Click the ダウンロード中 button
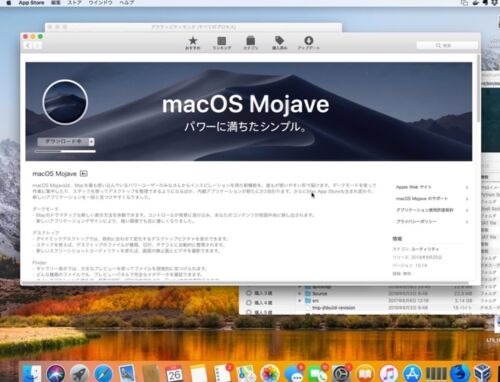This screenshot has width=500, height=382. (x=63, y=142)
